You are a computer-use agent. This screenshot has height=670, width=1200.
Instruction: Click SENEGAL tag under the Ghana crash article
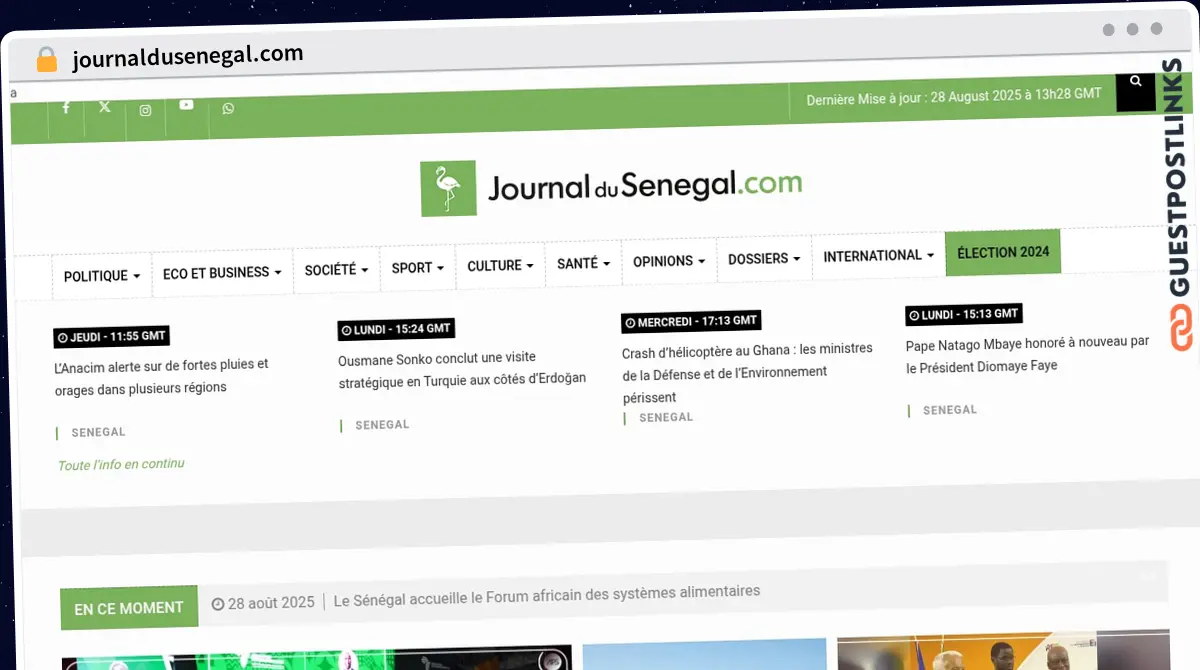coord(666,417)
